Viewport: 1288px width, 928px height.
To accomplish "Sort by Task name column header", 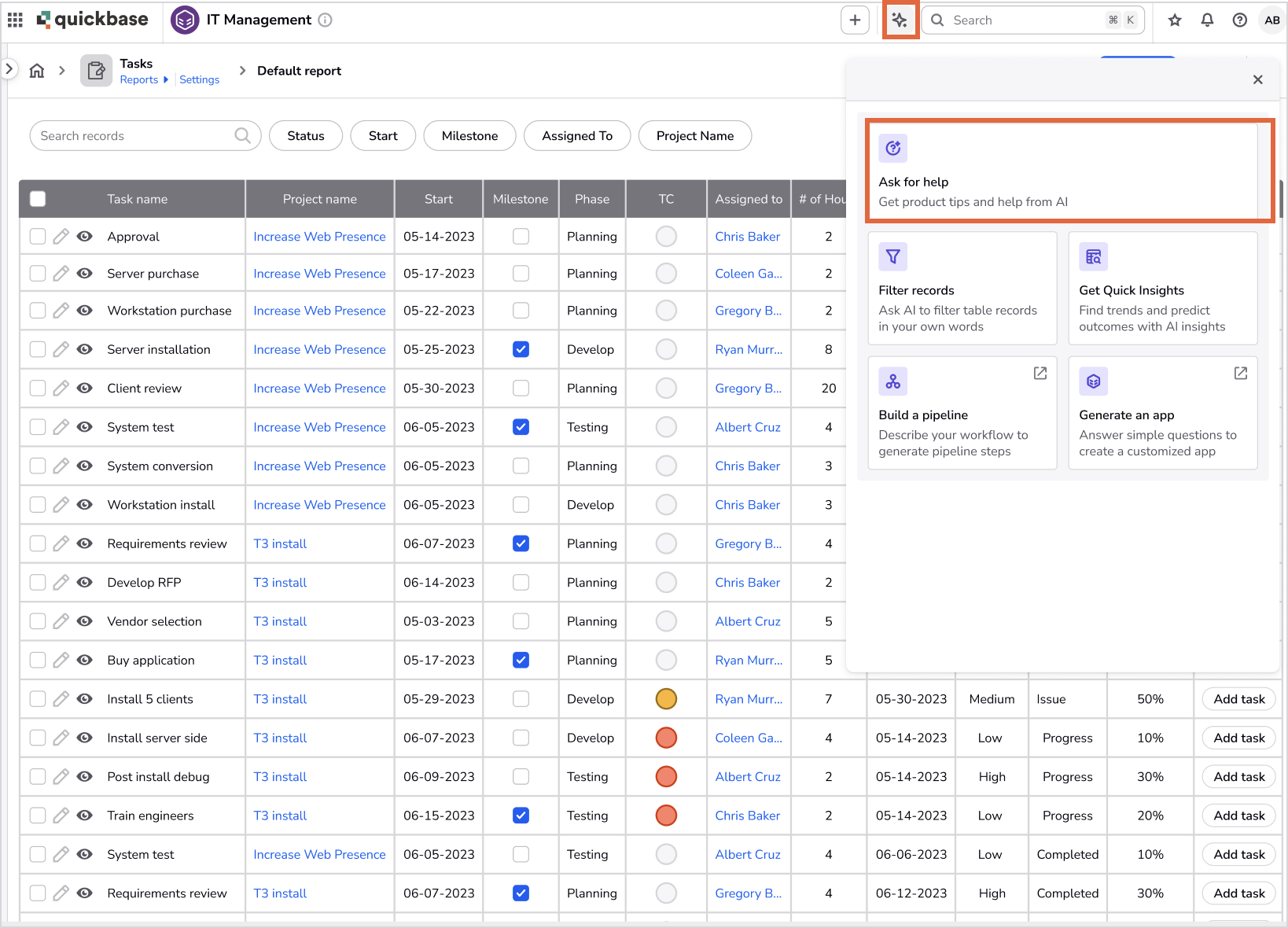I will (x=138, y=199).
